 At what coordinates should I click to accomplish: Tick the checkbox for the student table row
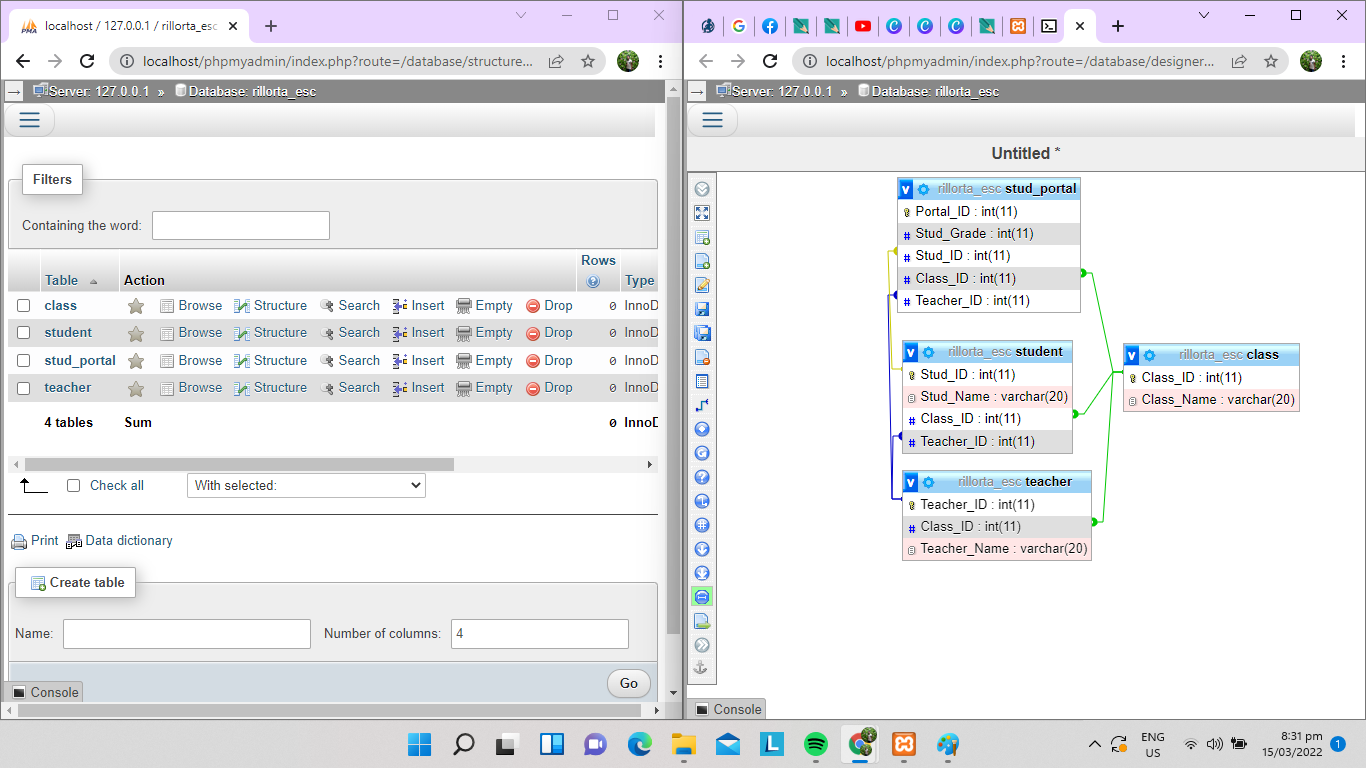24,333
